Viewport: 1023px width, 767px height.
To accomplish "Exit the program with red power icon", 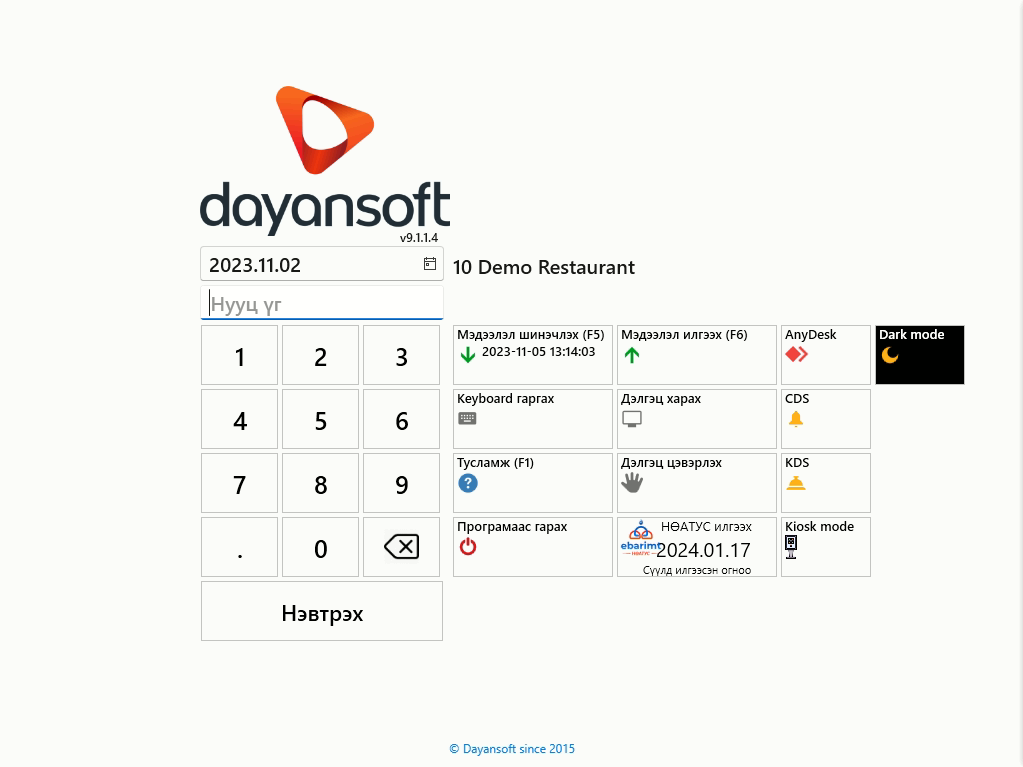I will (x=468, y=547).
